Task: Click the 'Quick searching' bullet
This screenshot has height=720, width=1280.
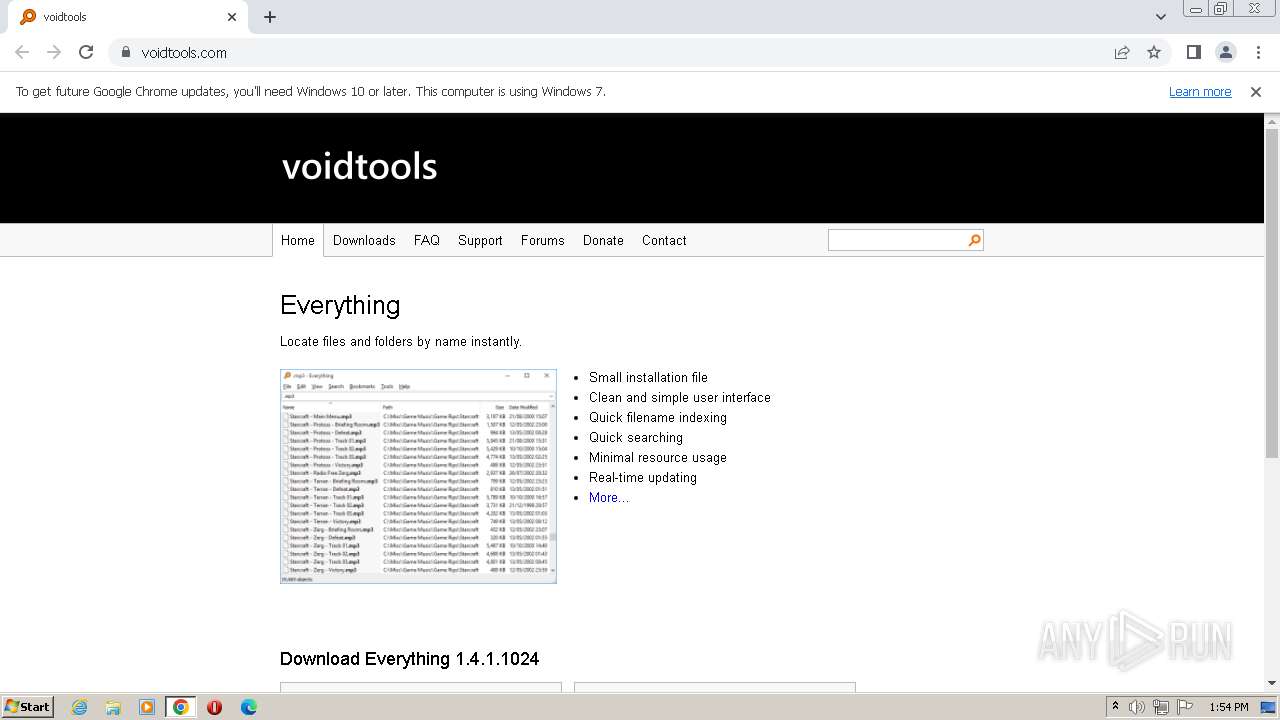Action: click(636, 437)
